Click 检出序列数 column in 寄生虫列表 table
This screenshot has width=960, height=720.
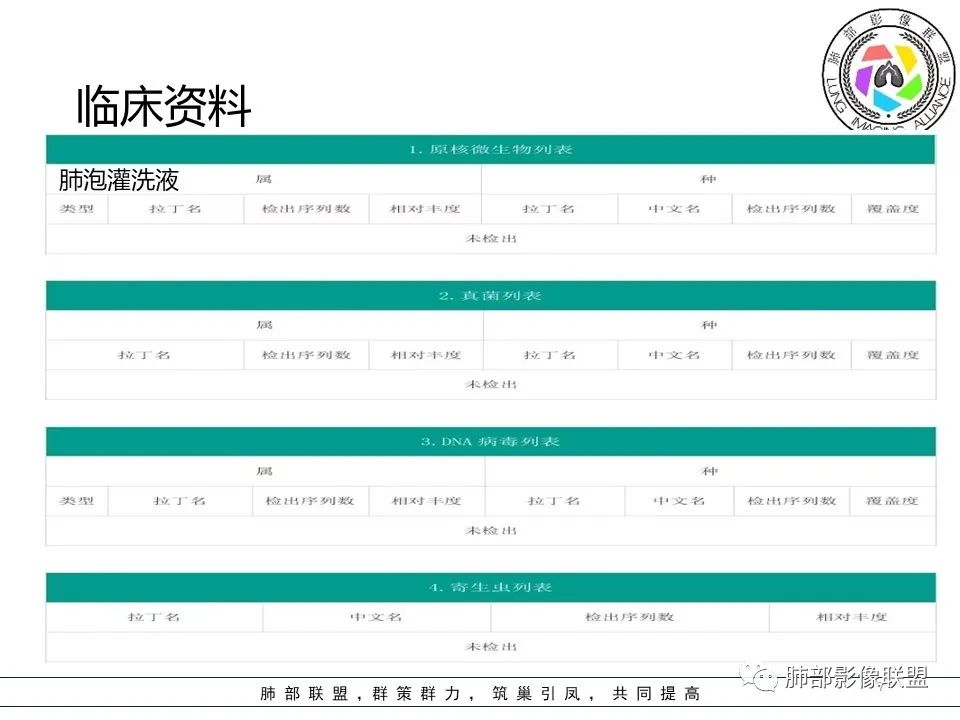(x=629, y=617)
